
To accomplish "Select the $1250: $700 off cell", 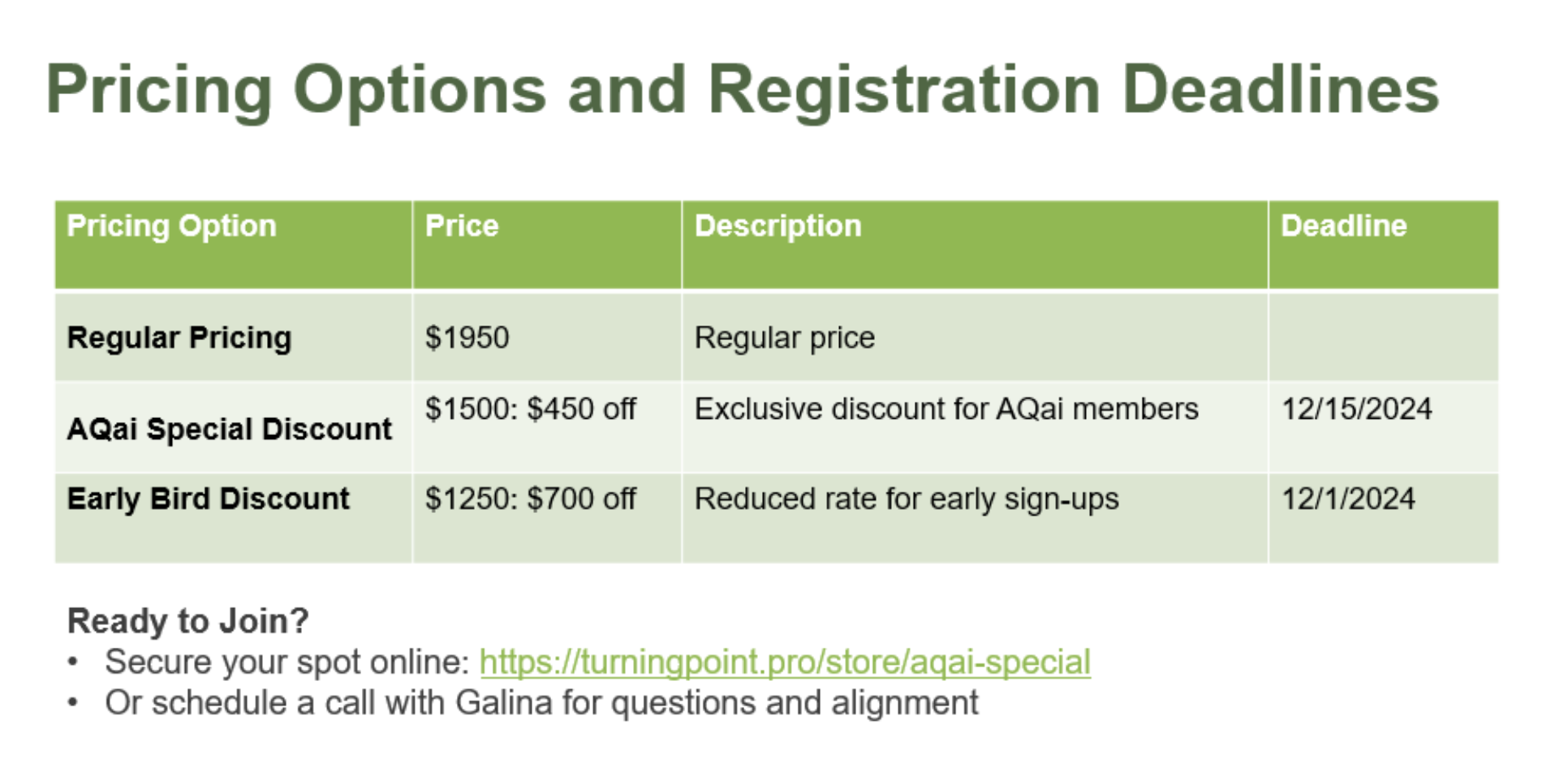I will (x=547, y=518).
